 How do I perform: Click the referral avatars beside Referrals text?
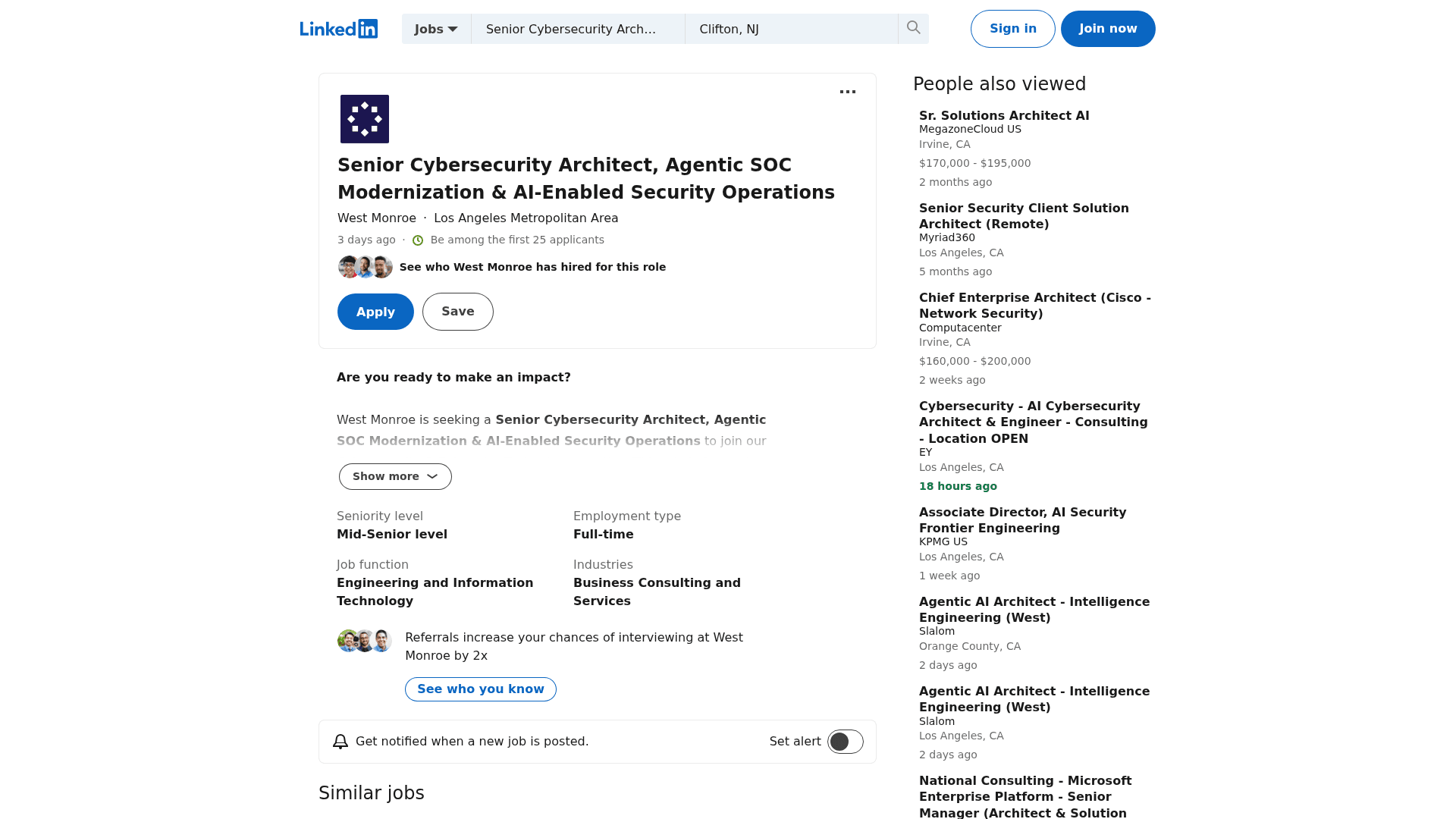[x=365, y=641]
